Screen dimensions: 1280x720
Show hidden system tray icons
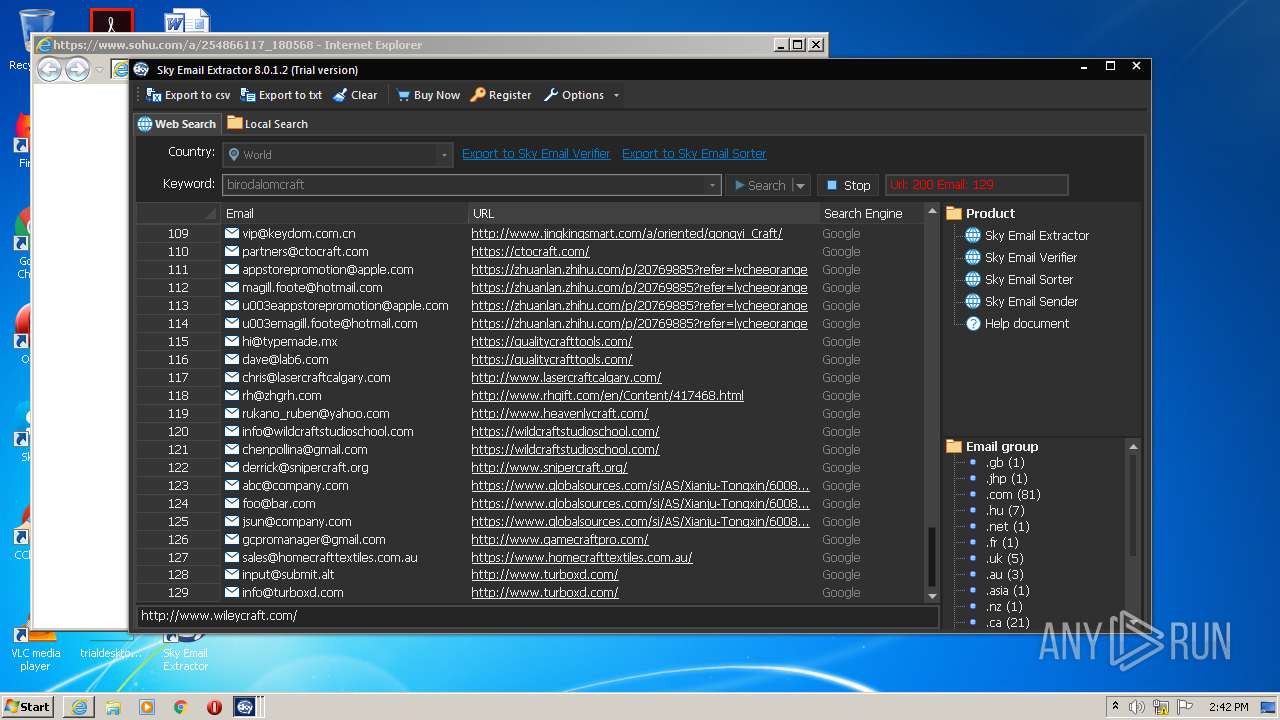click(x=1115, y=706)
